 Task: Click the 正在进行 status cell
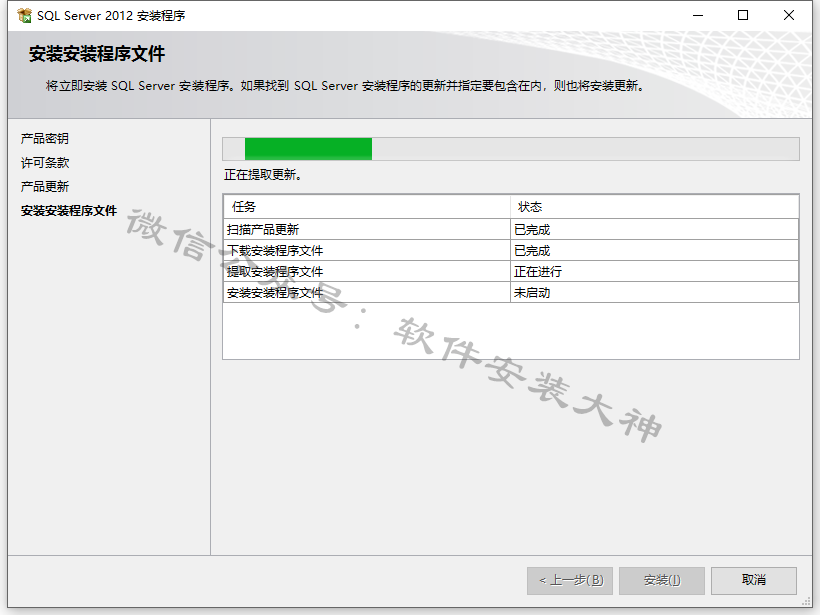(x=654, y=271)
